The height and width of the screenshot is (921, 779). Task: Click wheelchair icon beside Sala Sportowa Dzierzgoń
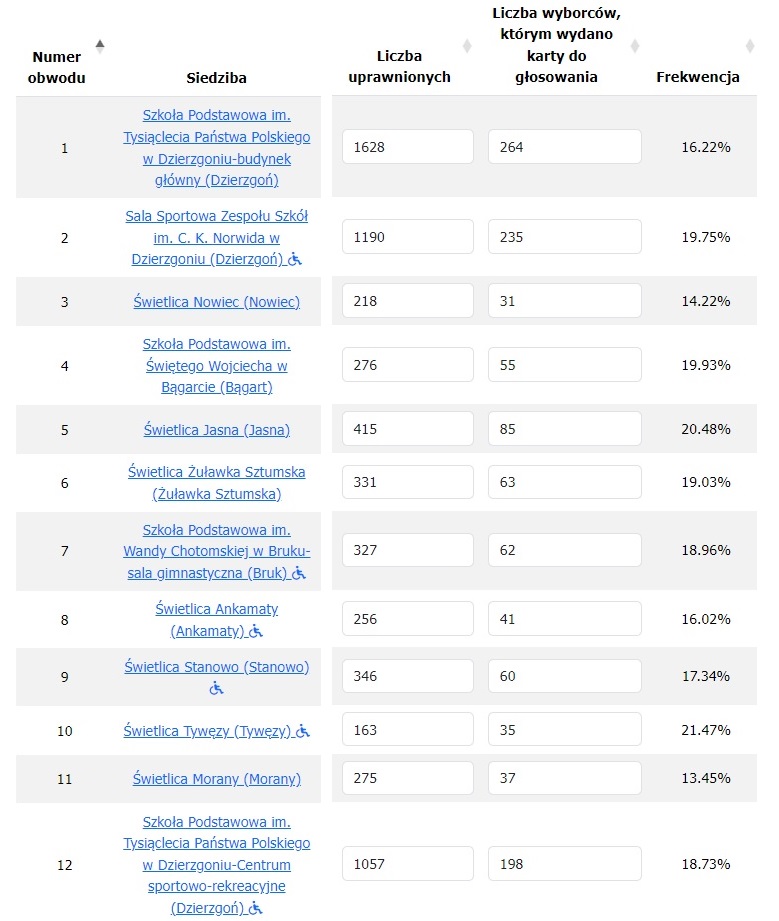click(295, 258)
